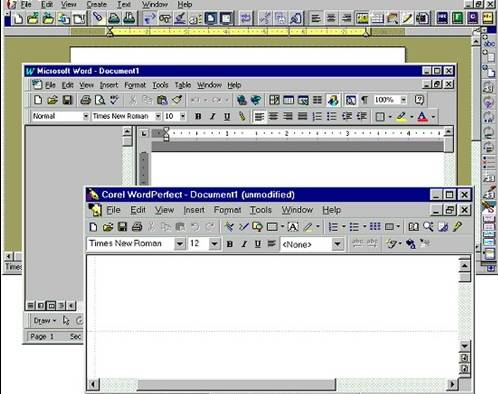Click Open folder icon in WordPerfect toolbar
498x394 pixels.
click(x=108, y=227)
